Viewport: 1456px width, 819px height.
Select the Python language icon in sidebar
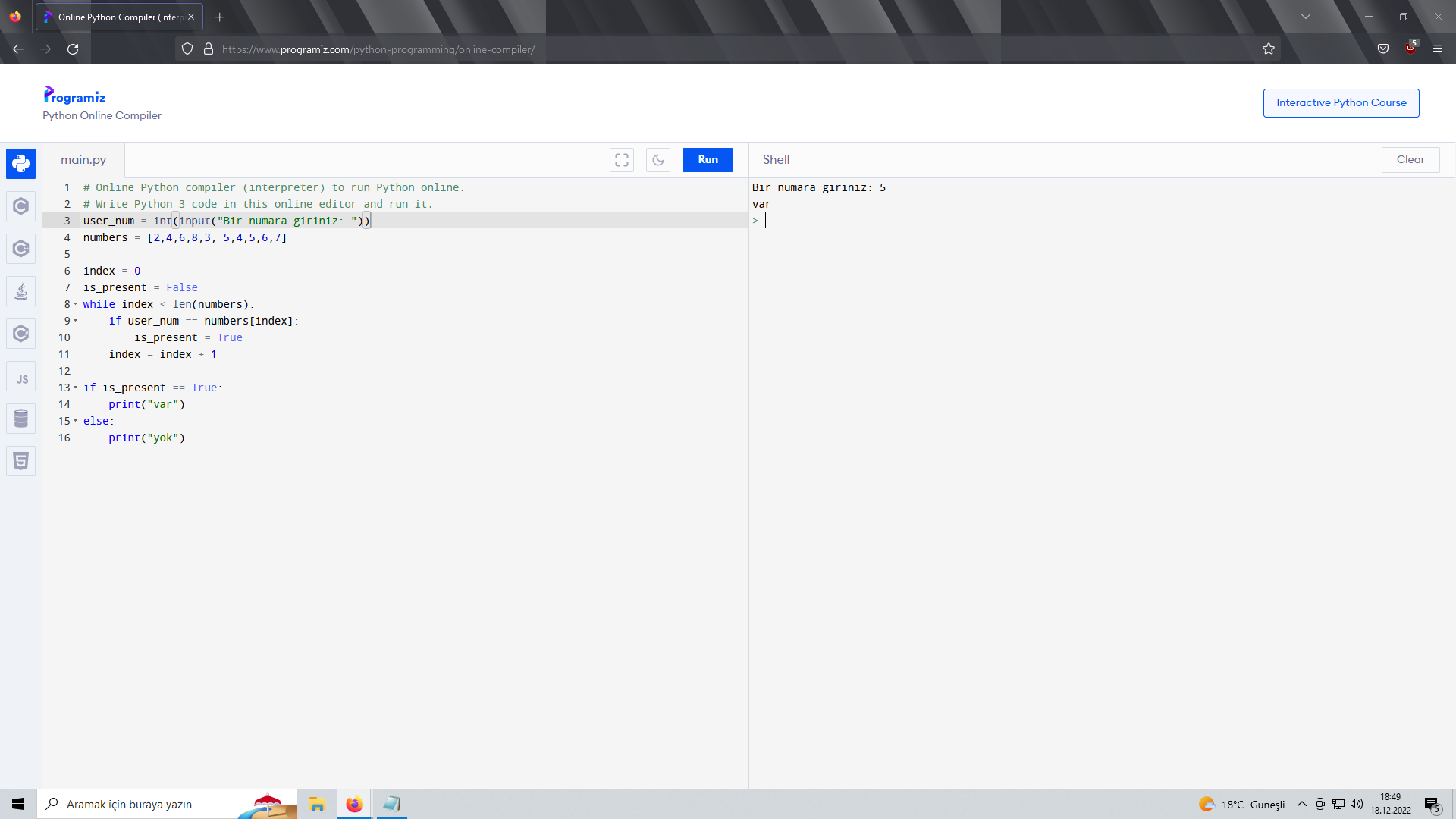(x=20, y=164)
